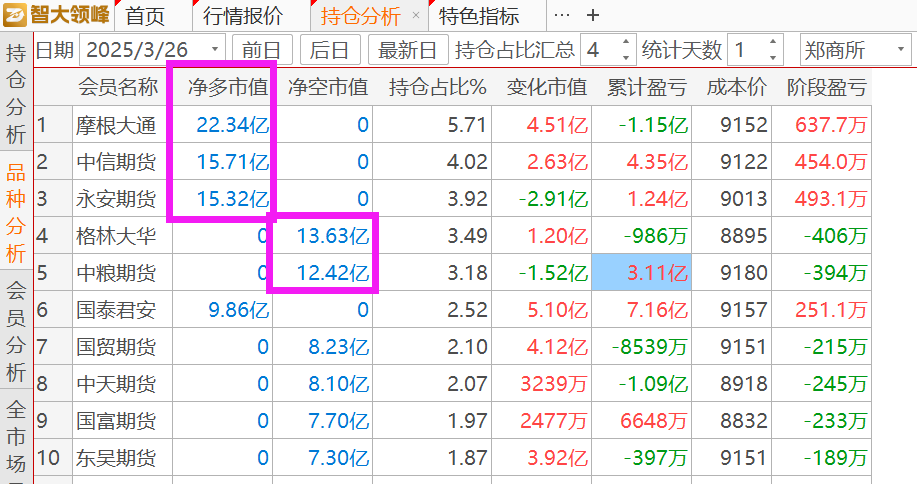Screen dimensions: 917x484
Task: Decrease 持仓占比汇总 value with down arrow
Action: pyautogui.click(x=626, y=58)
